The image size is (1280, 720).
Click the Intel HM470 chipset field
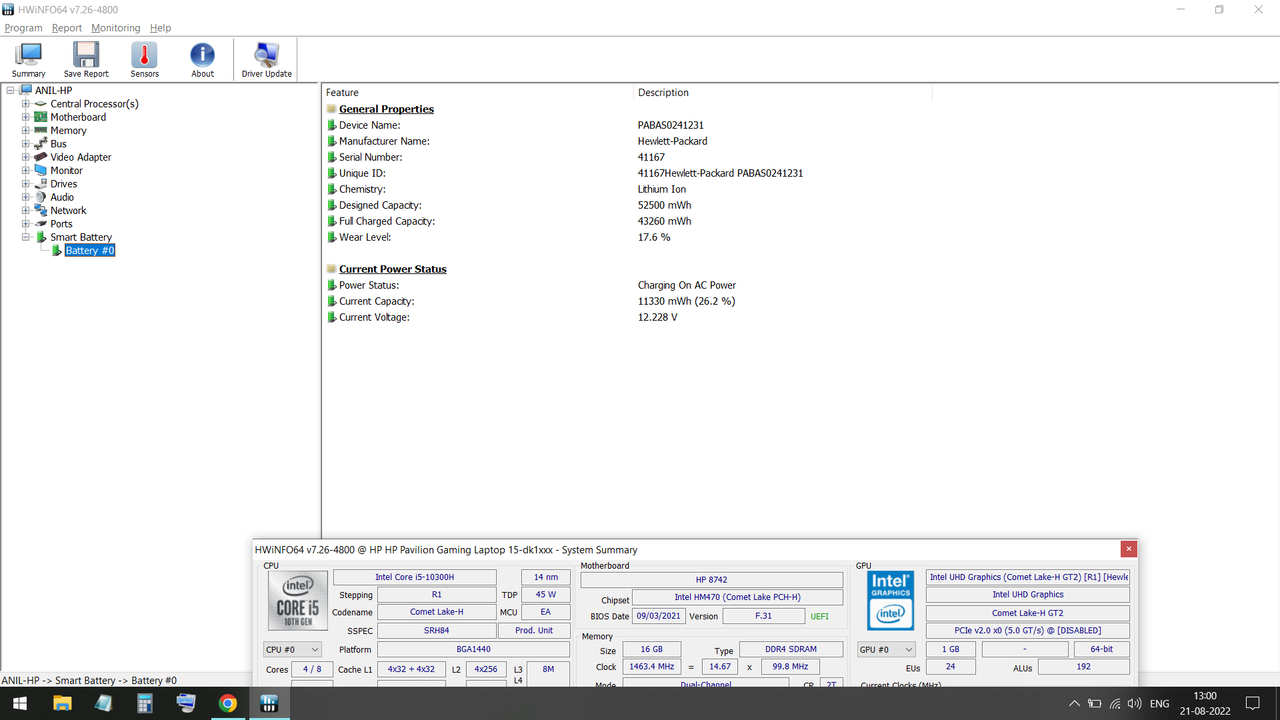pos(737,598)
